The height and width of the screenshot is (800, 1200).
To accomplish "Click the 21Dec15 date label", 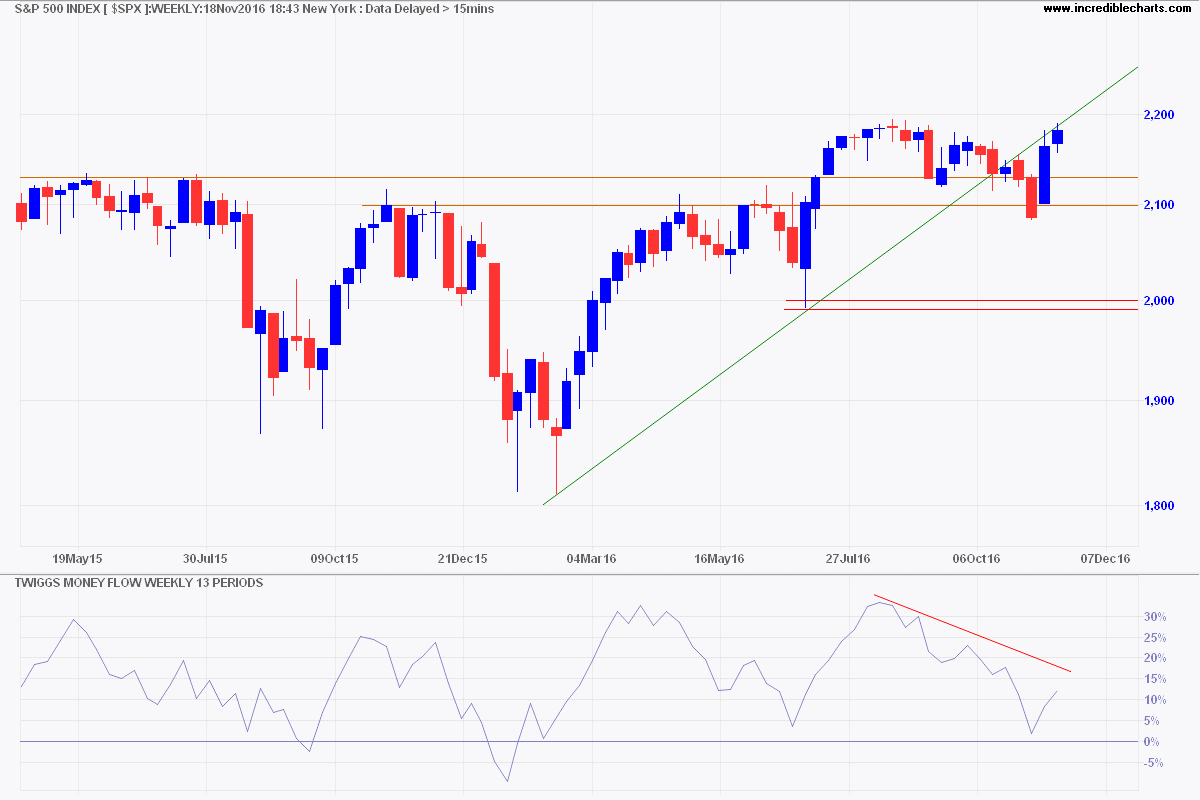I will tap(462, 558).
